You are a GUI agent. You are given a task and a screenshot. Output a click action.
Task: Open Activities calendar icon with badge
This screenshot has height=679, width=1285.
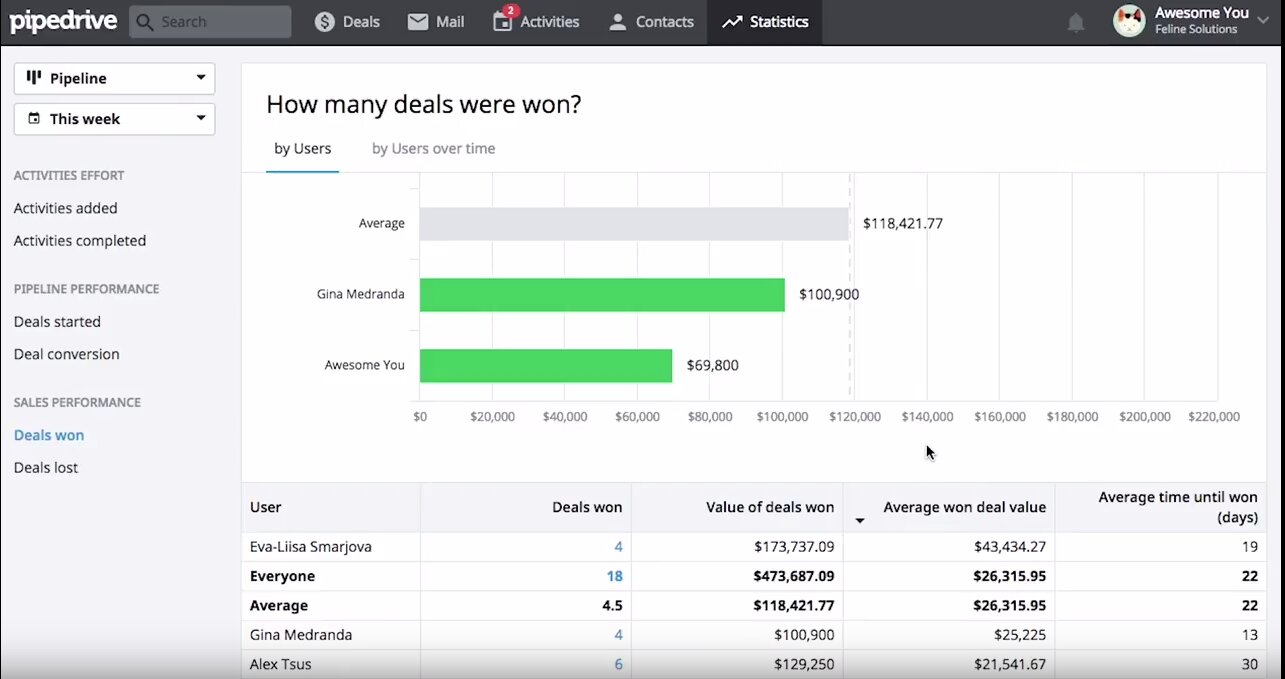502,22
